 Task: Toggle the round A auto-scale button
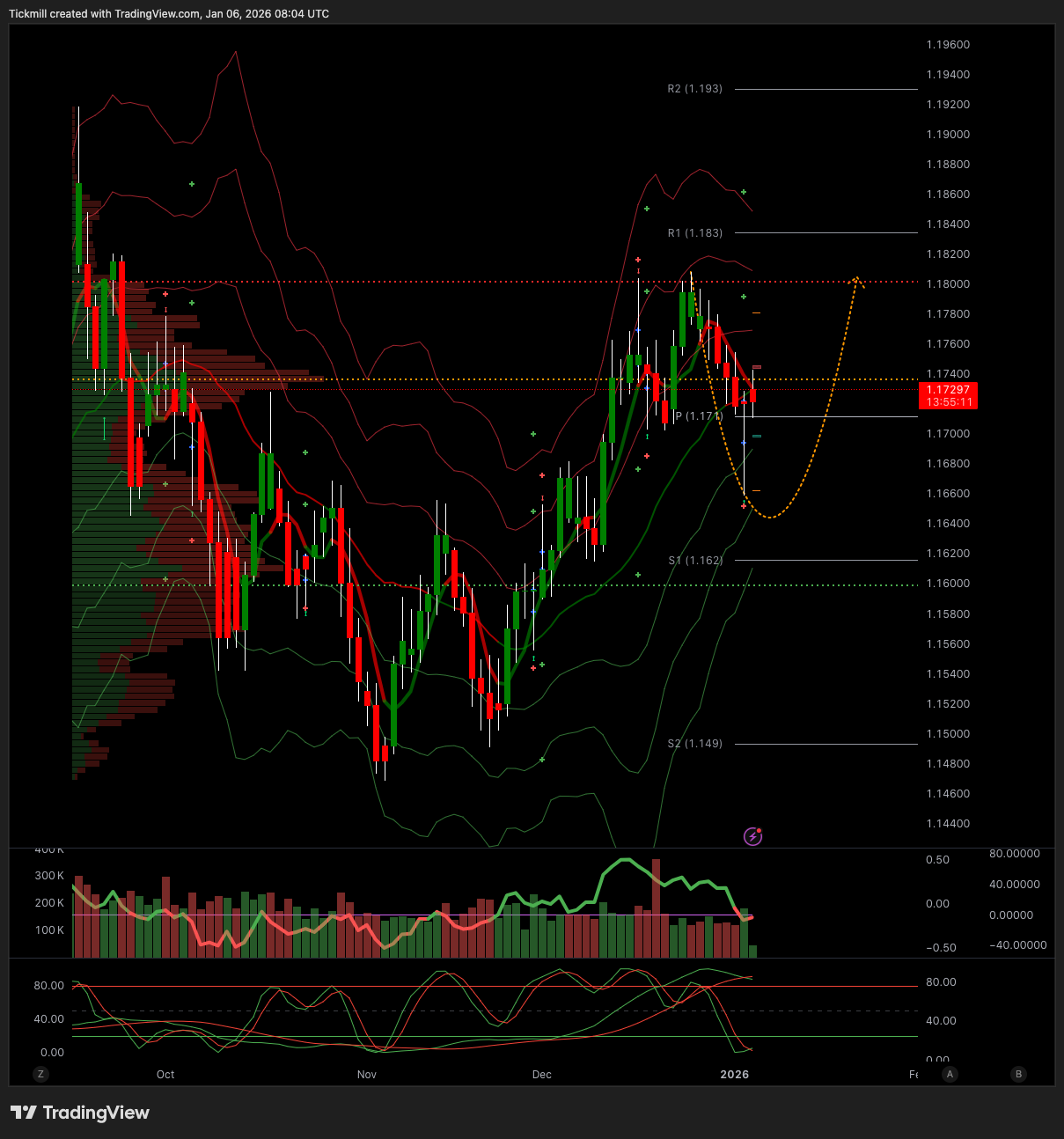pos(950,1074)
